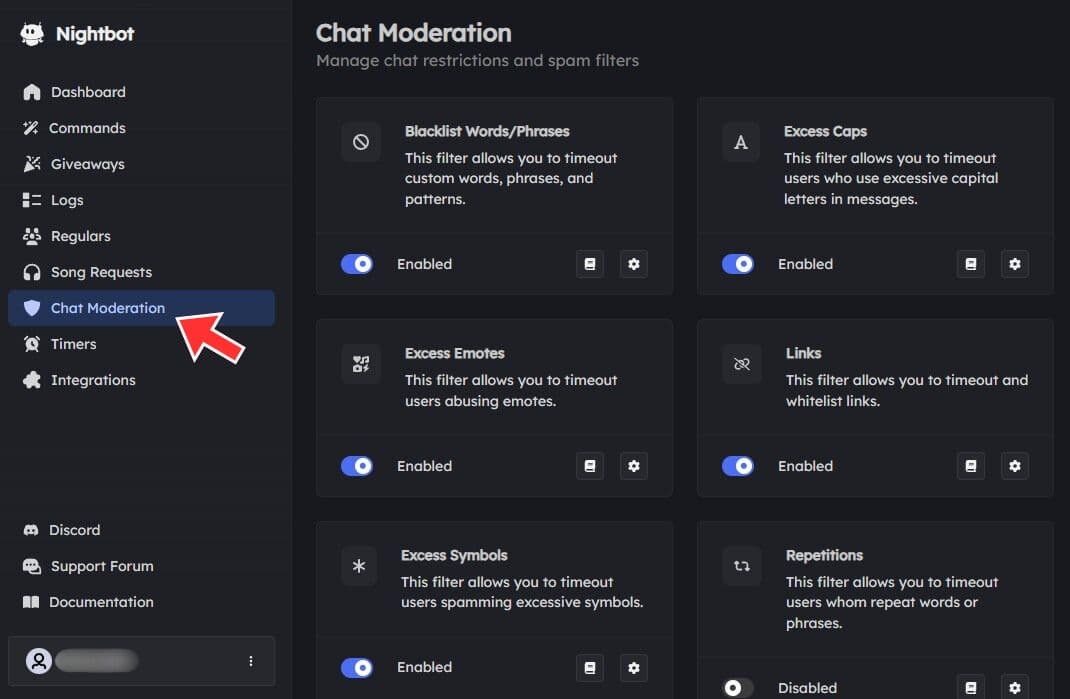The height and width of the screenshot is (699, 1070).
Task: Open the Documentation link in sidebar
Action: point(101,602)
